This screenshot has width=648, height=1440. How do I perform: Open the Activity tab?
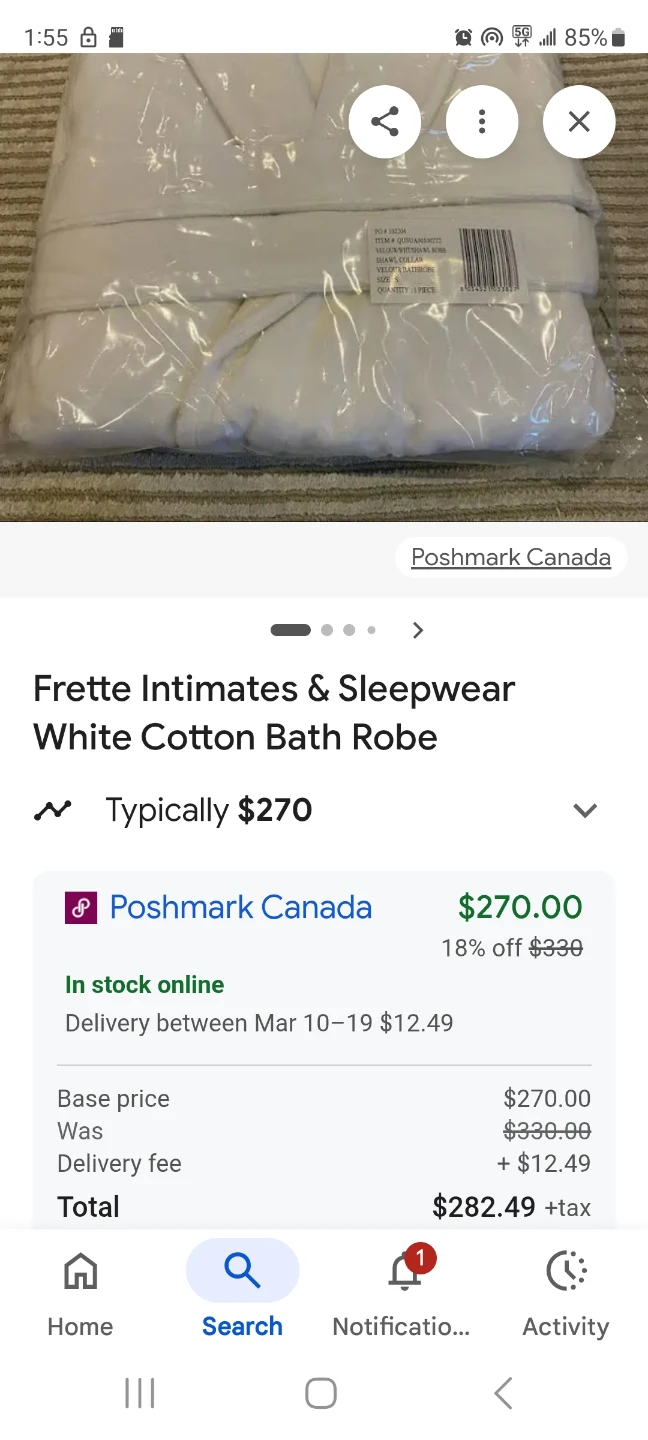pos(566,1290)
